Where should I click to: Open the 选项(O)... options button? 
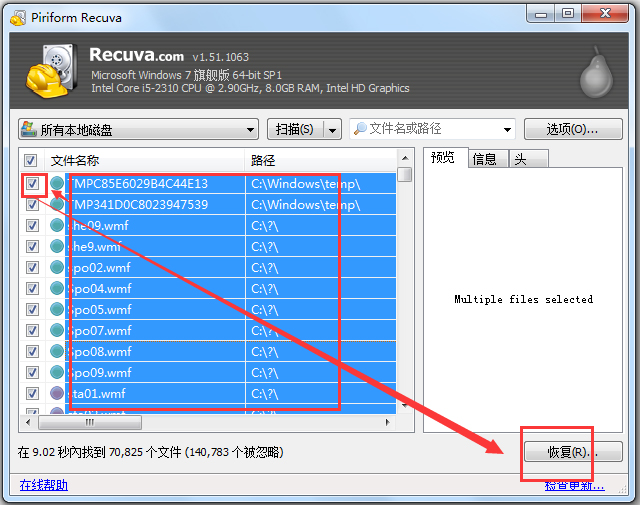click(x=573, y=129)
